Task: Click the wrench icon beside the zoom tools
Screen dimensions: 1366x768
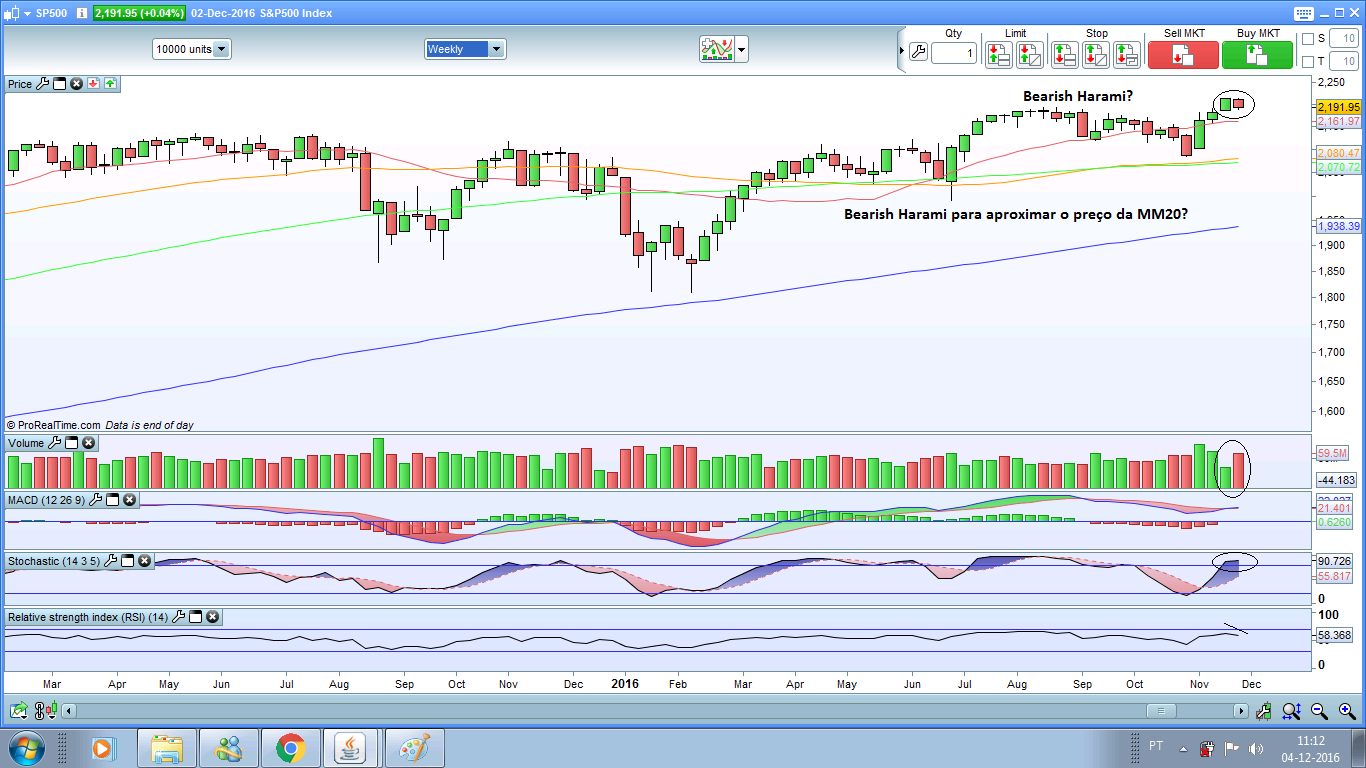Action: (1264, 711)
